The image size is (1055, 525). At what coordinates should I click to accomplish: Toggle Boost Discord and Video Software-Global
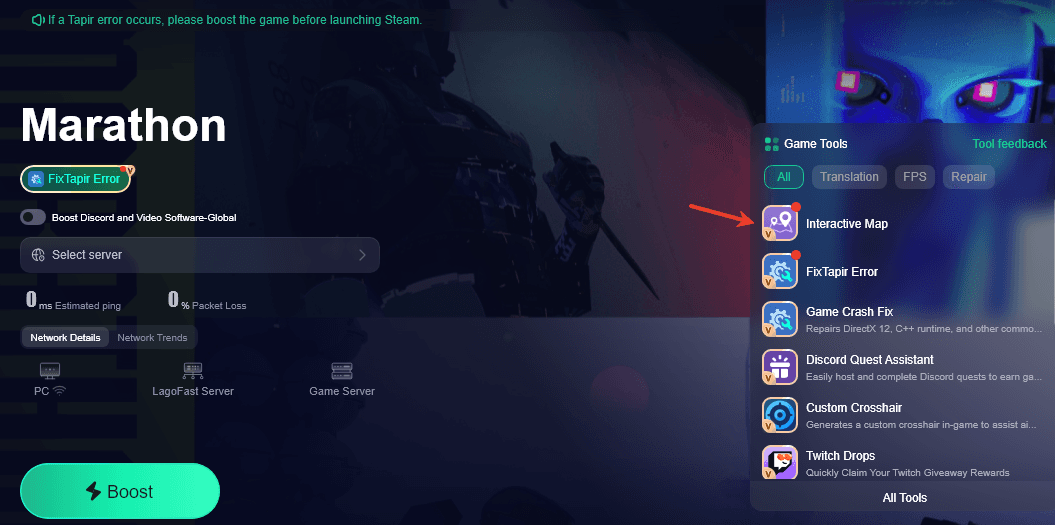(x=34, y=217)
